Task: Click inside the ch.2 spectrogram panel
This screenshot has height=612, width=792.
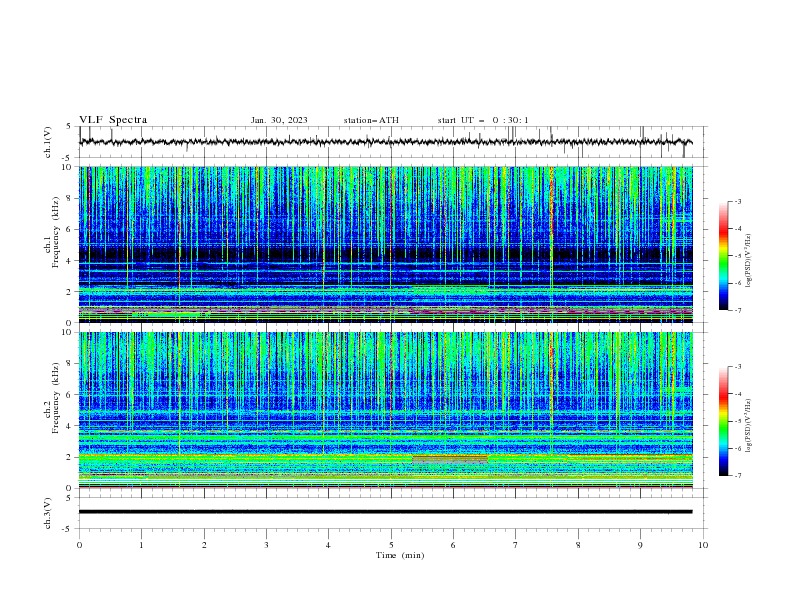Action: point(386,410)
